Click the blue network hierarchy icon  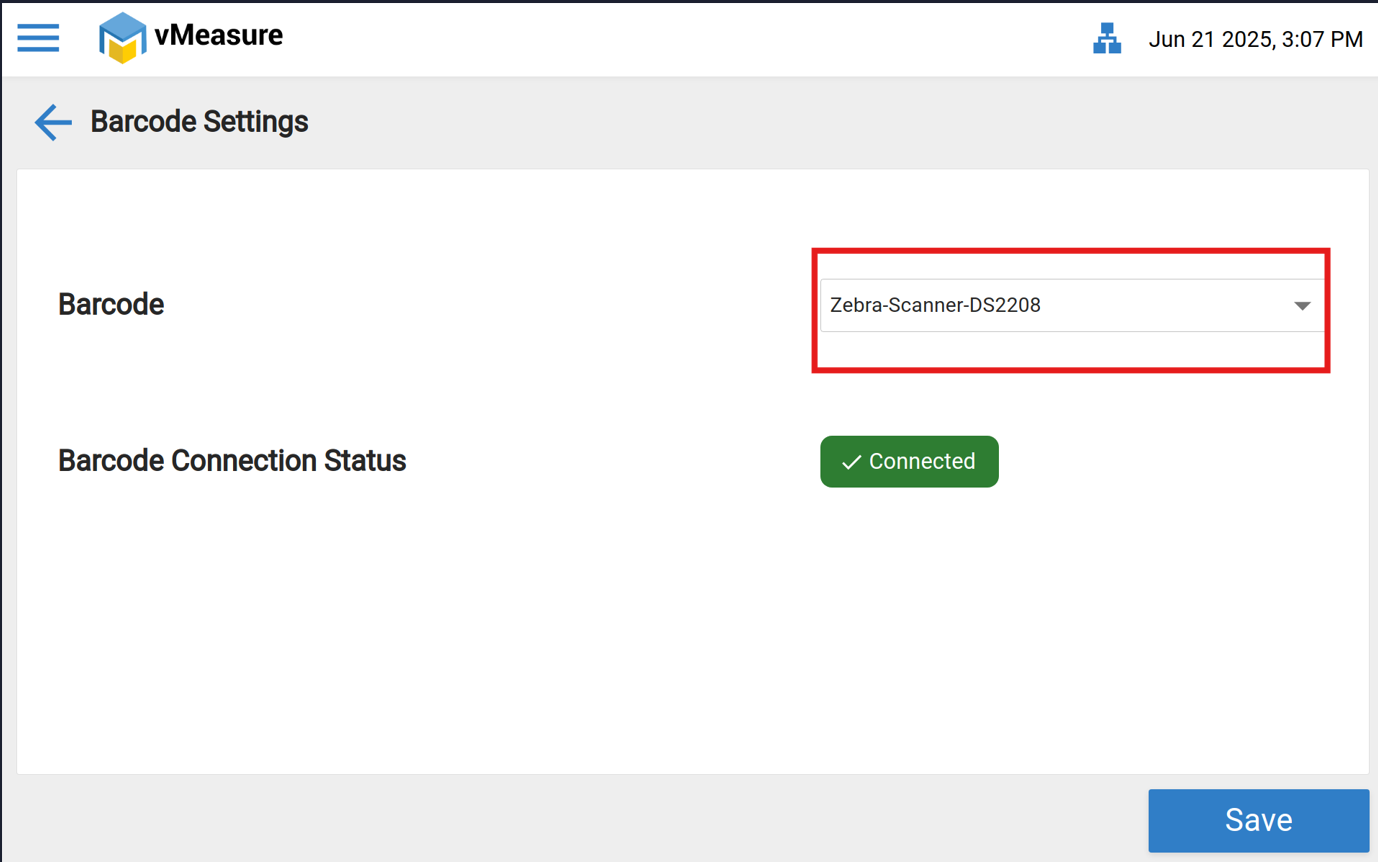pyautogui.click(x=1107, y=39)
